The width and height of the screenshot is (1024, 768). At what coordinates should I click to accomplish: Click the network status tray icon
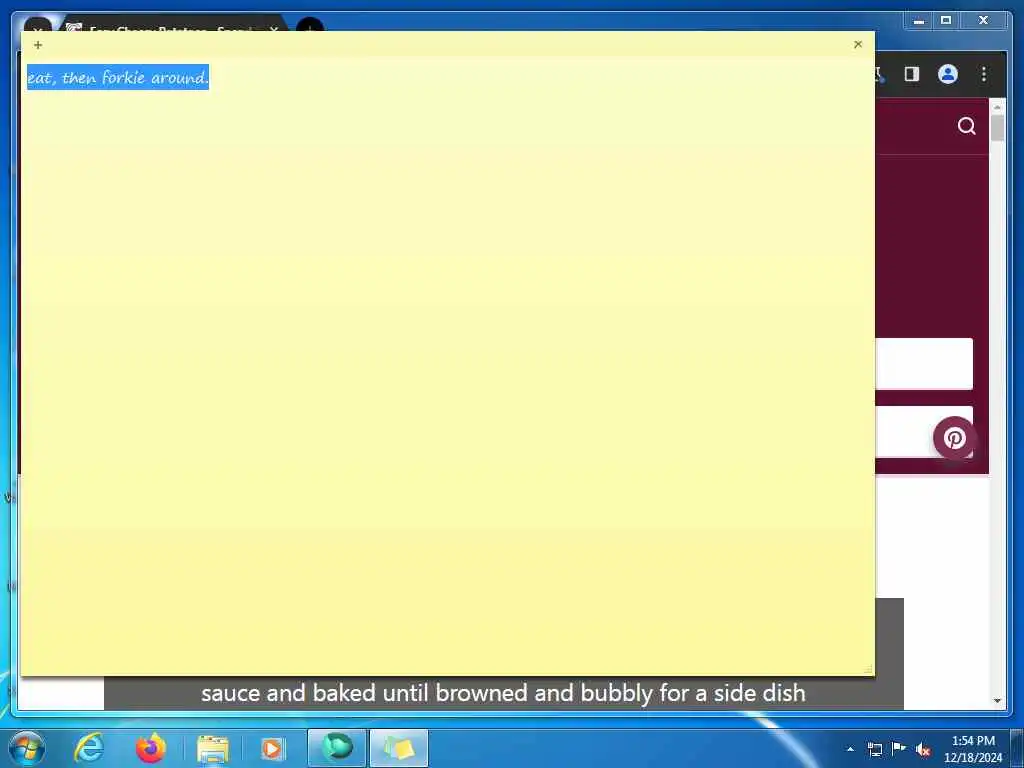point(875,749)
